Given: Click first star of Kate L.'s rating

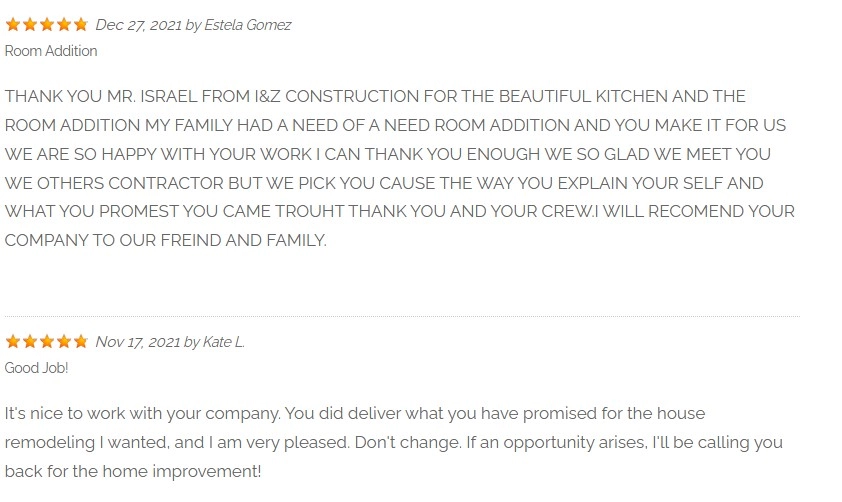Looking at the screenshot, I should coord(13,342).
